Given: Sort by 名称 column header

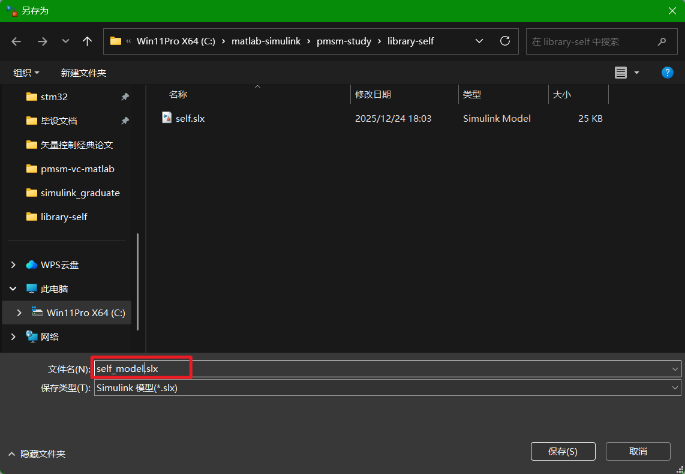Looking at the screenshot, I should [x=178, y=95].
